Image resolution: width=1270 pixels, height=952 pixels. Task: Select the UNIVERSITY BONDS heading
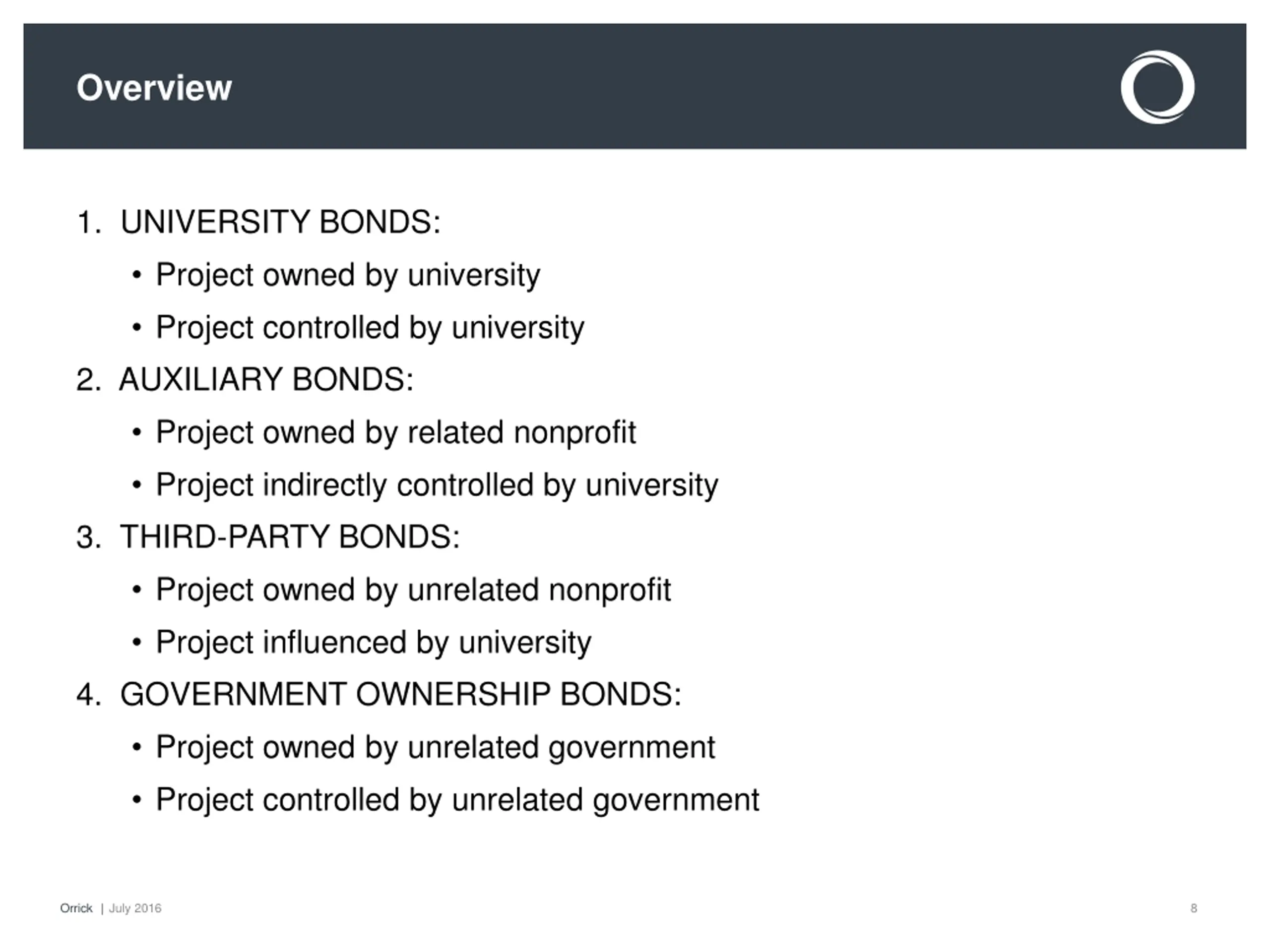point(280,222)
